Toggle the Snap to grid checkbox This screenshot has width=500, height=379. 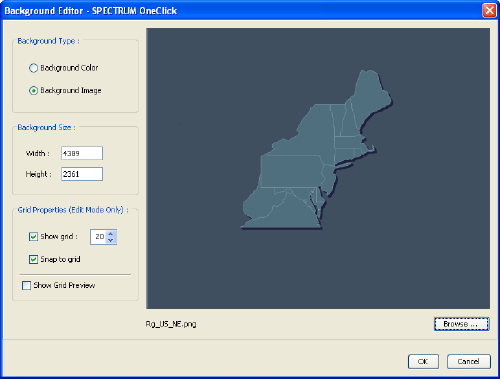pyautogui.click(x=33, y=259)
